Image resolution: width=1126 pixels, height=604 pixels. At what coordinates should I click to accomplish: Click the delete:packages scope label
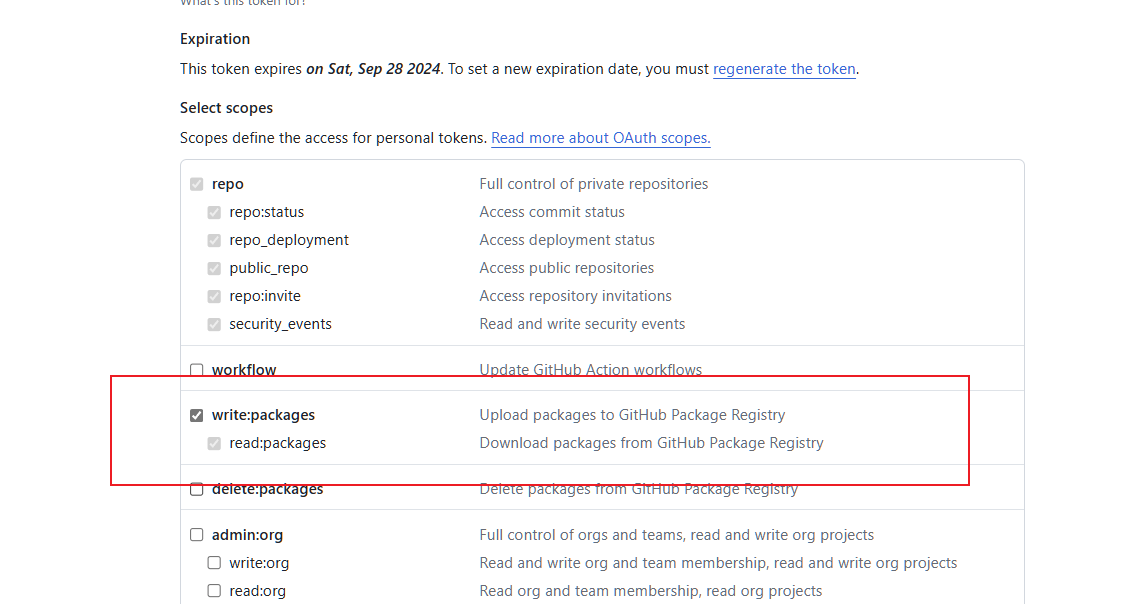(x=267, y=489)
